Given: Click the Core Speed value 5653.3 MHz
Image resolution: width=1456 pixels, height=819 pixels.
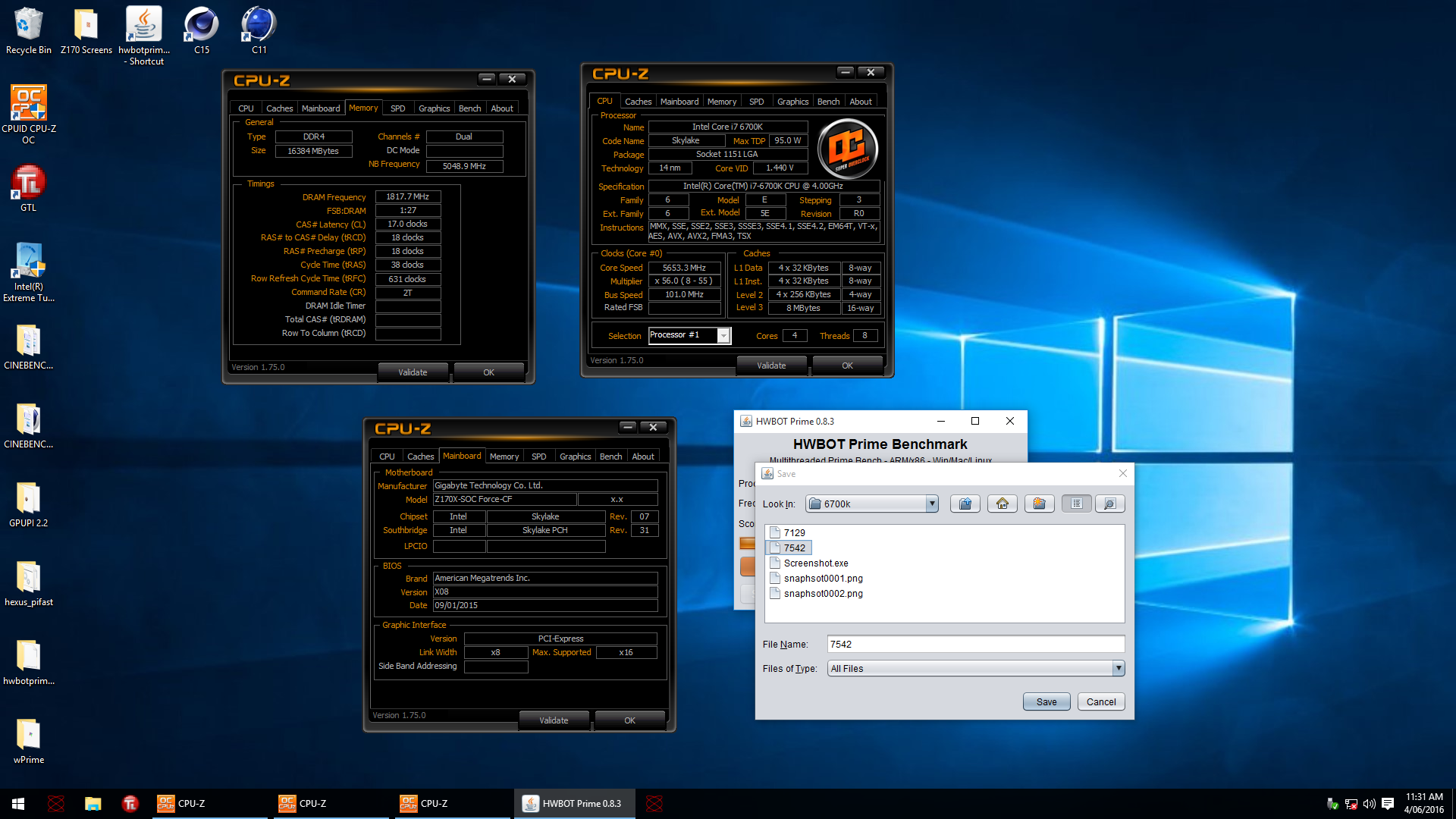Looking at the screenshot, I should click(x=684, y=268).
